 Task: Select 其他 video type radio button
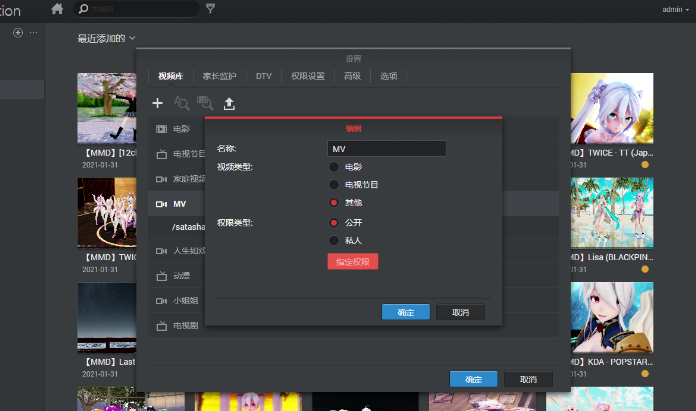point(334,203)
